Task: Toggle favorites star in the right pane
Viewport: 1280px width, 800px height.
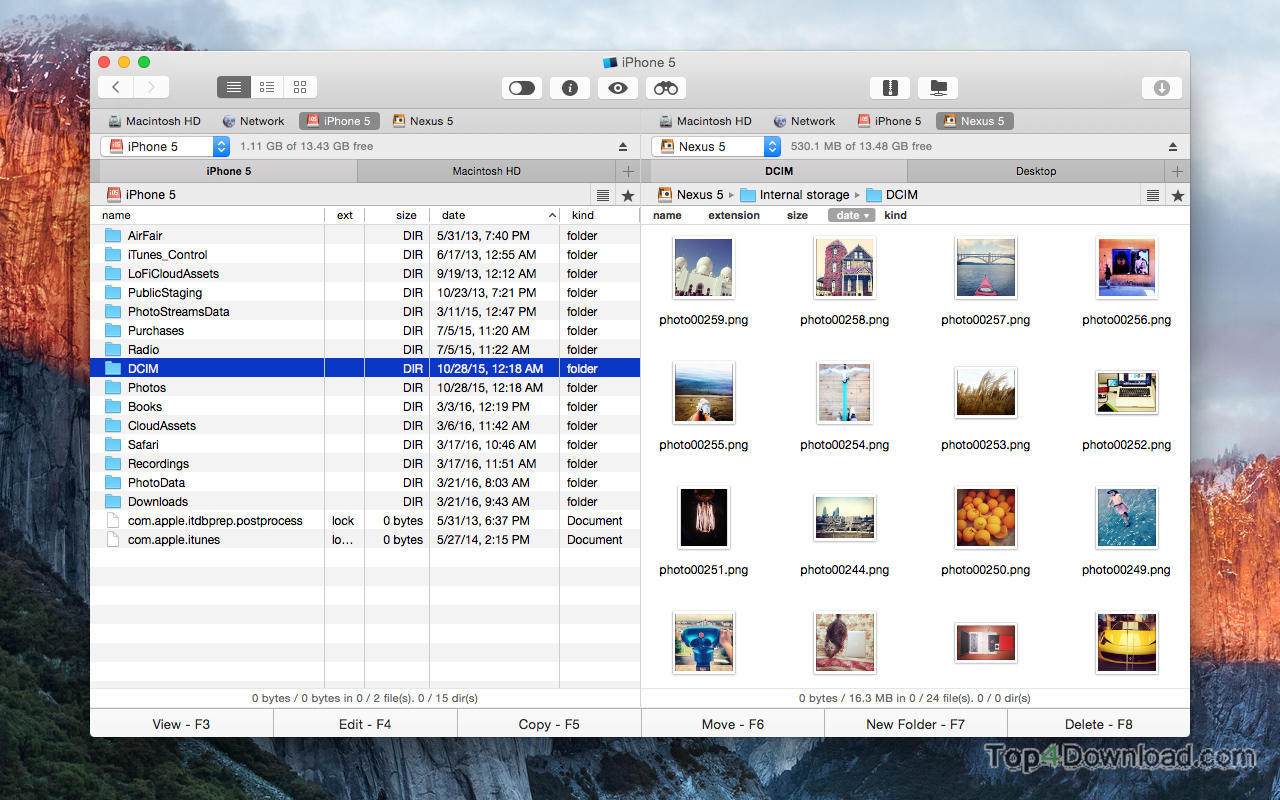Action: [x=1178, y=195]
